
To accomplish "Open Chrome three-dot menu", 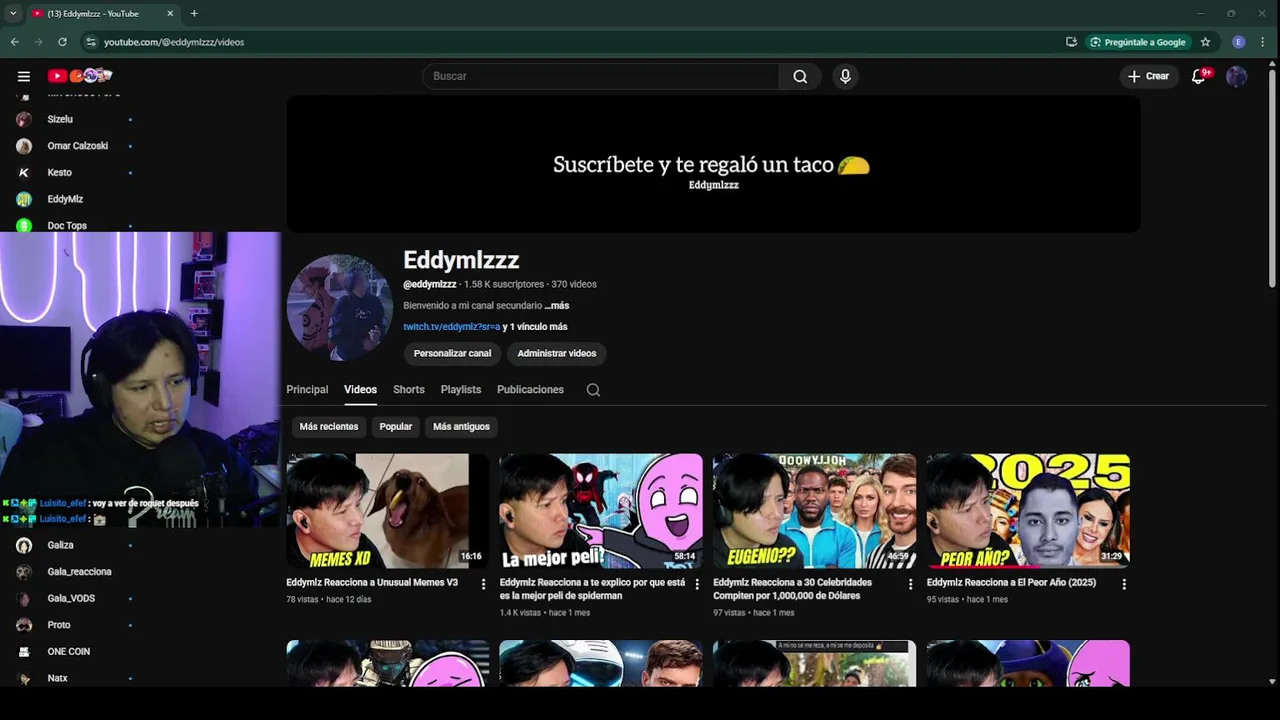I will pyautogui.click(x=1263, y=42).
